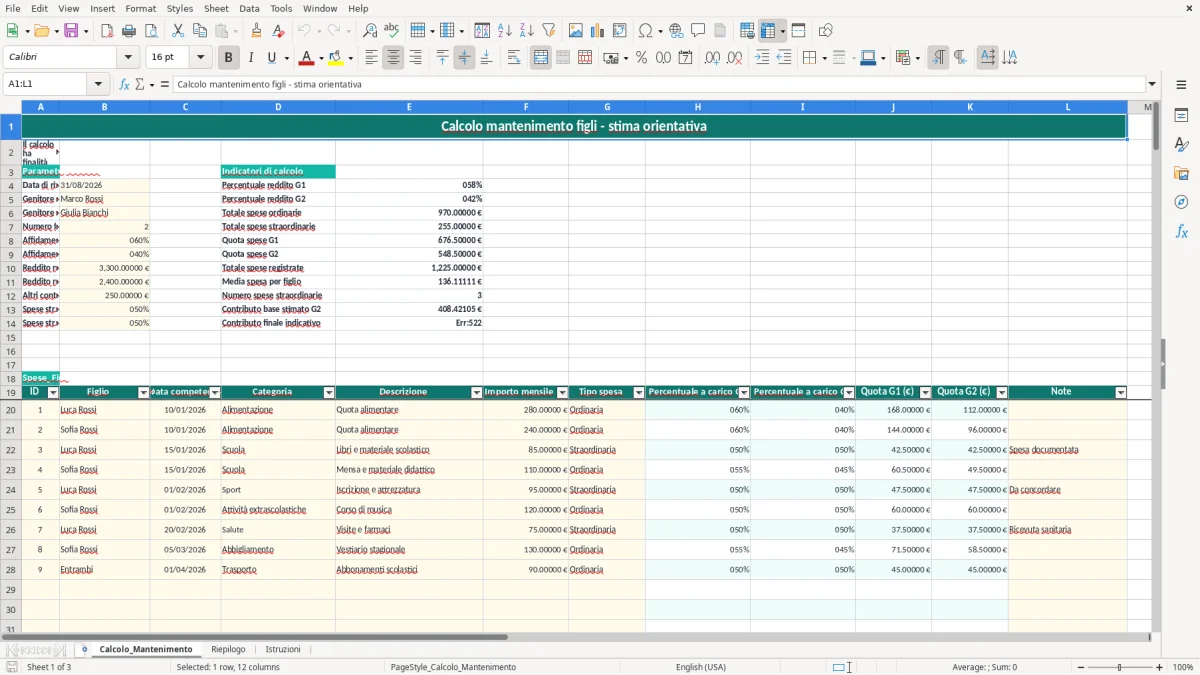
Task: Open the Data menu
Action: point(249,8)
